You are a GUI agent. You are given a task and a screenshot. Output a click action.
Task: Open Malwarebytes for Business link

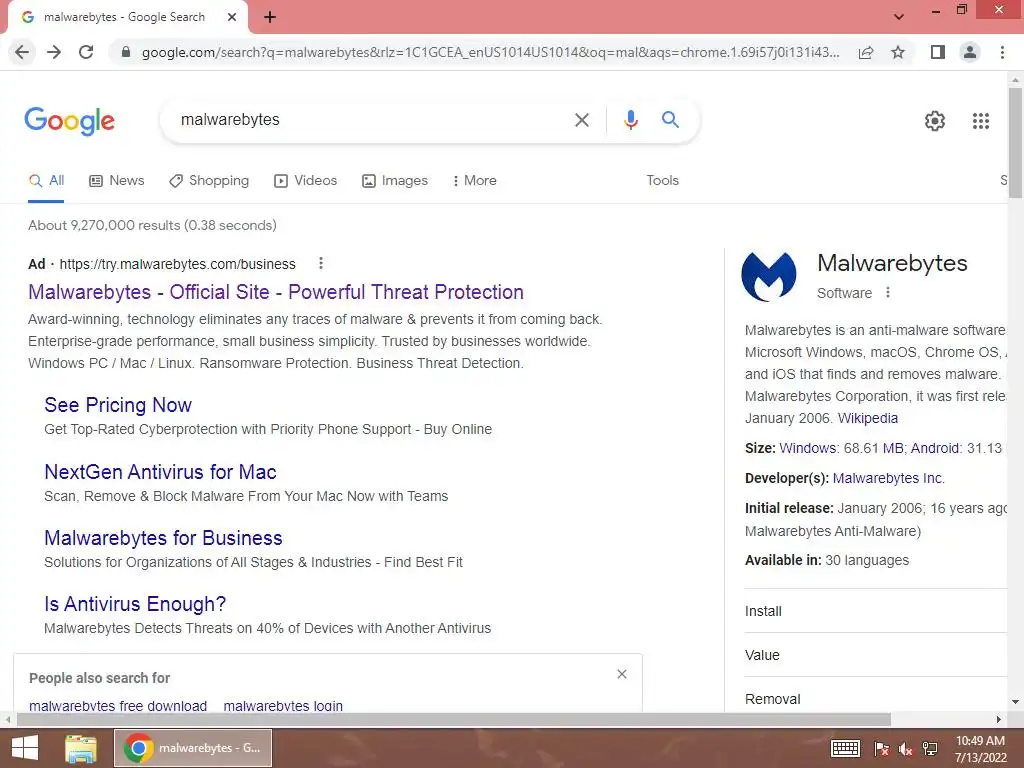[x=163, y=538]
